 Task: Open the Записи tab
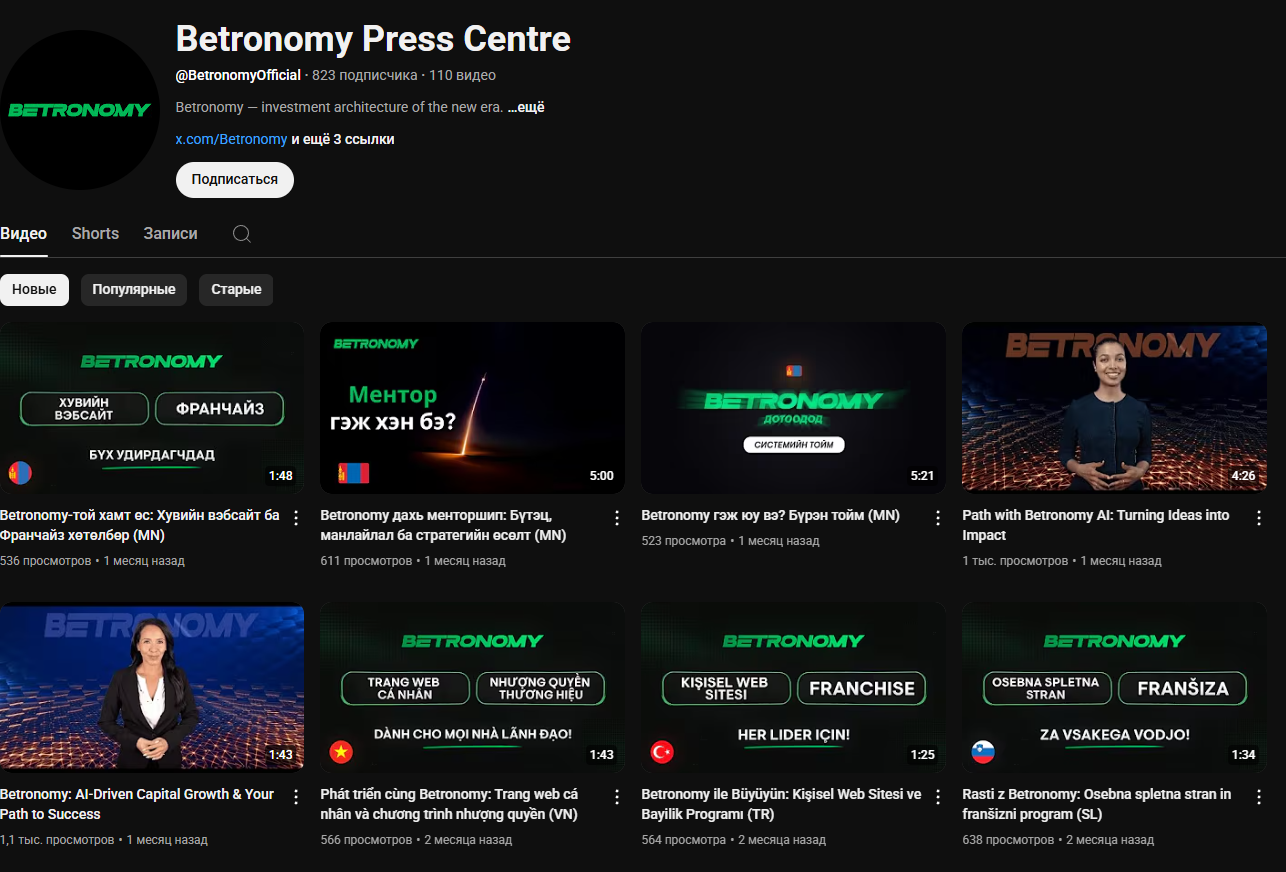coord(170,234)
